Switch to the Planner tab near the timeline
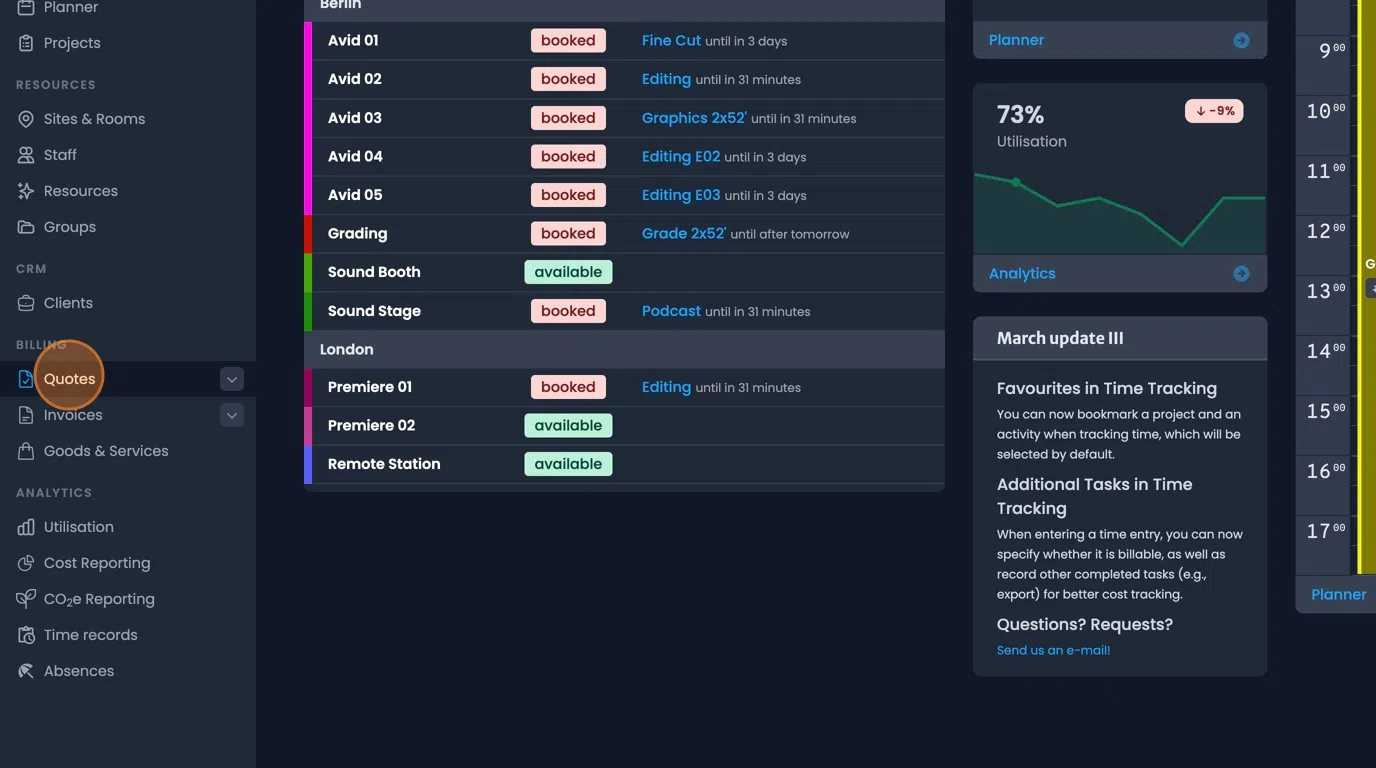The image size is (1376, 768). 1337,593
